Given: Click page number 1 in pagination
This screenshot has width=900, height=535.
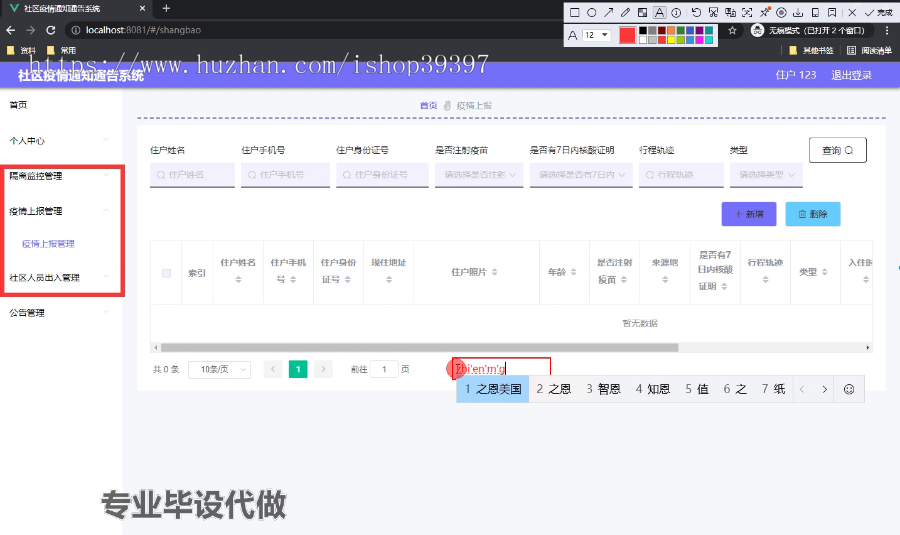Looking at the screenshot, I should click(298, 369).
